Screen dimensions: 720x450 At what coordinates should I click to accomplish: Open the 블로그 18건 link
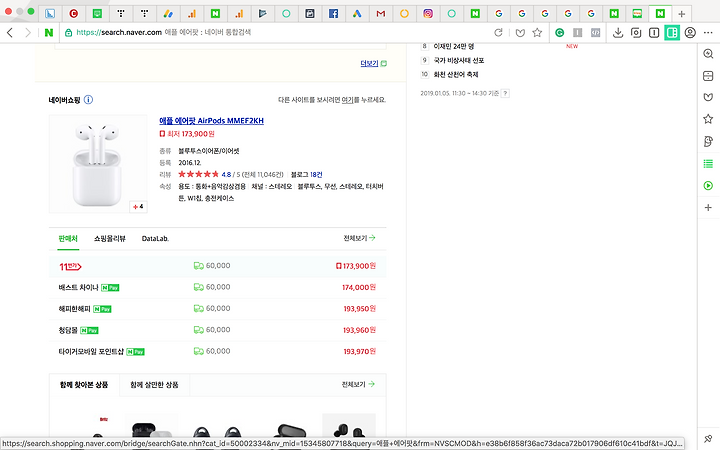(306, 174)
